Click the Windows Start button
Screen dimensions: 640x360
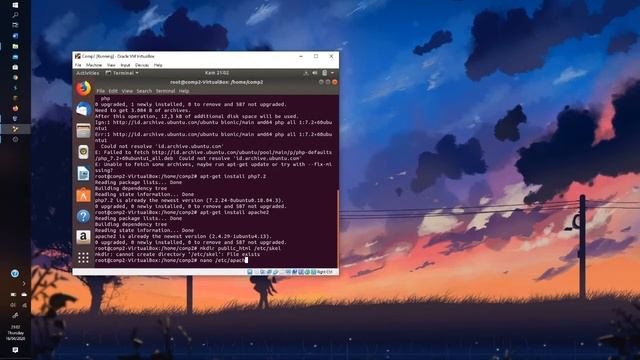(x=15, y=5)
